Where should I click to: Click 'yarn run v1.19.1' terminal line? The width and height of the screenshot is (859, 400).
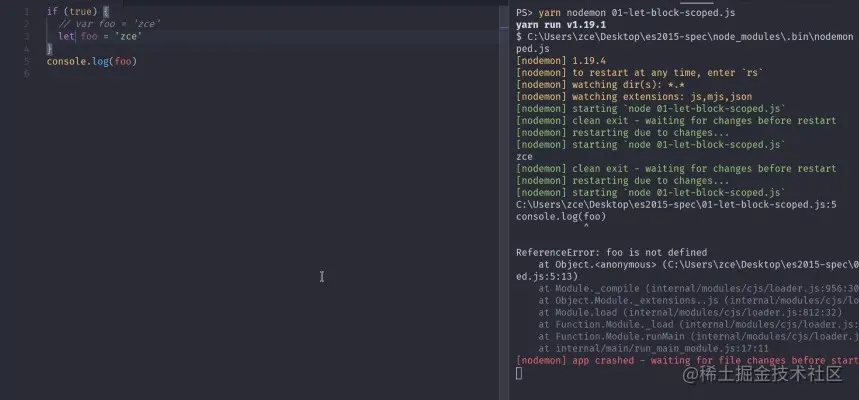[x=561, y=25]
